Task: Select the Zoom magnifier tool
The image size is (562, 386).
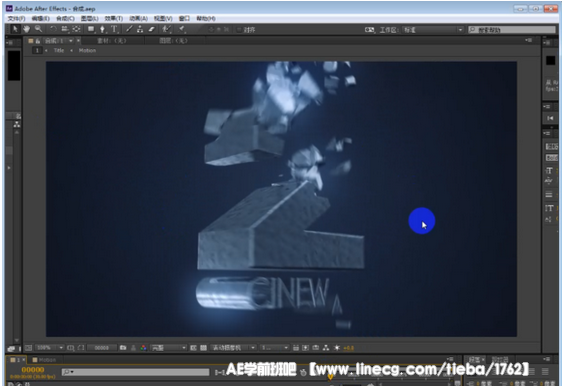Action: [38, 29]
